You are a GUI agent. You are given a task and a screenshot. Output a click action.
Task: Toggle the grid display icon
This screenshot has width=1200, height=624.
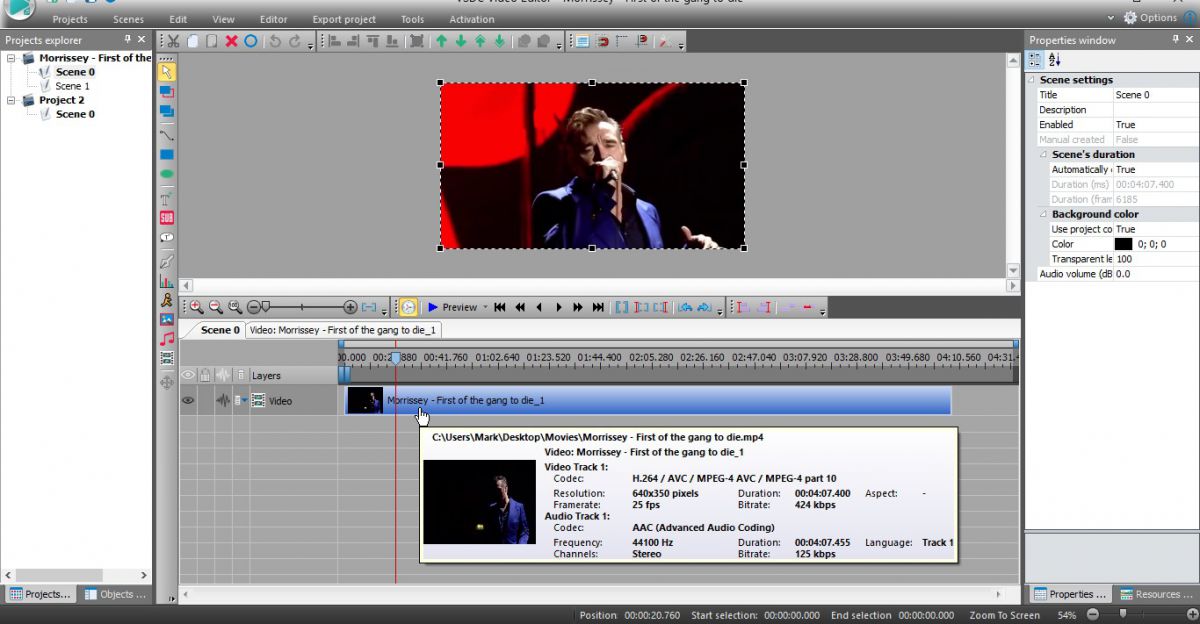point(582,41)
